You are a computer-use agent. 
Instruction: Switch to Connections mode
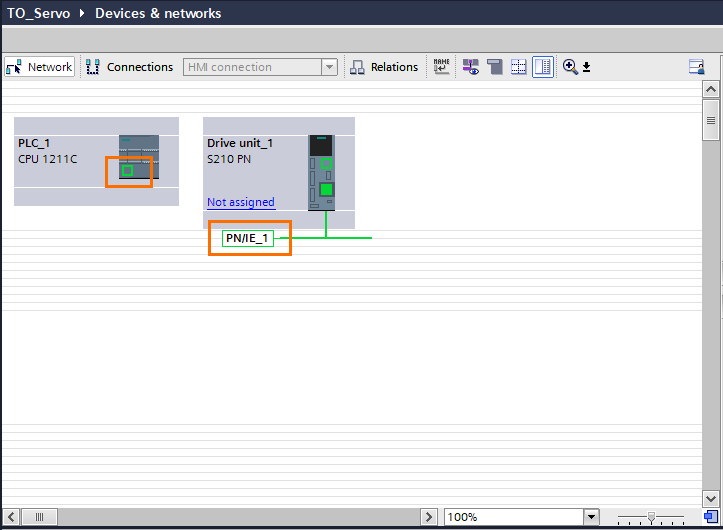pyautogui.click(x=130, y=67)
